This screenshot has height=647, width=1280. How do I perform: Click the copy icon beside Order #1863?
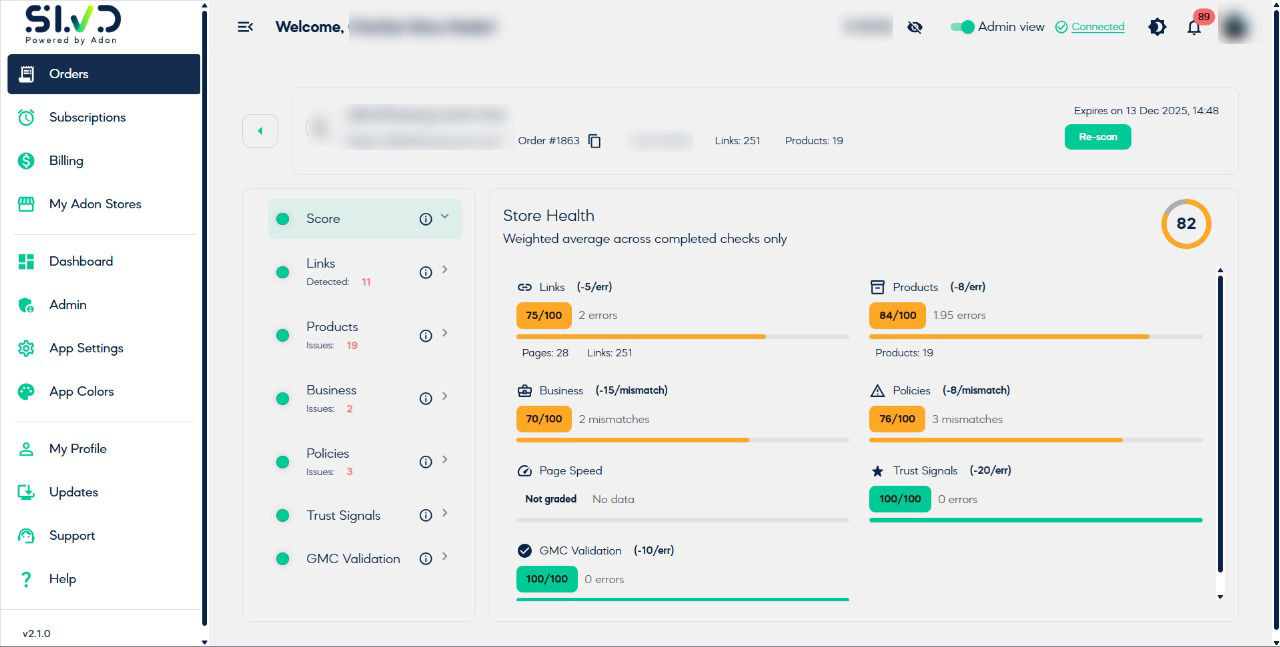point(595,141)
